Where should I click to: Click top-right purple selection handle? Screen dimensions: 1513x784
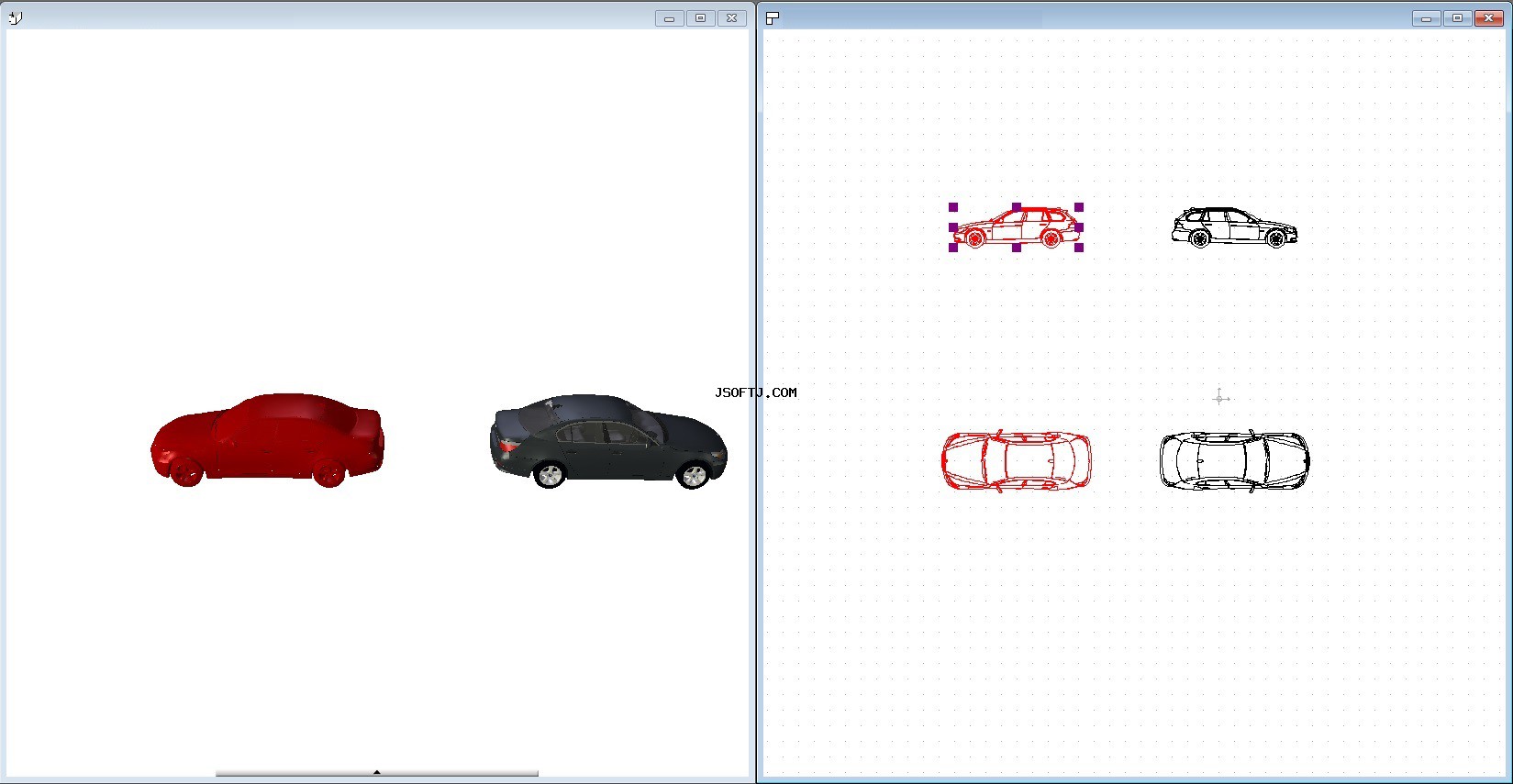coord(1079,207)
